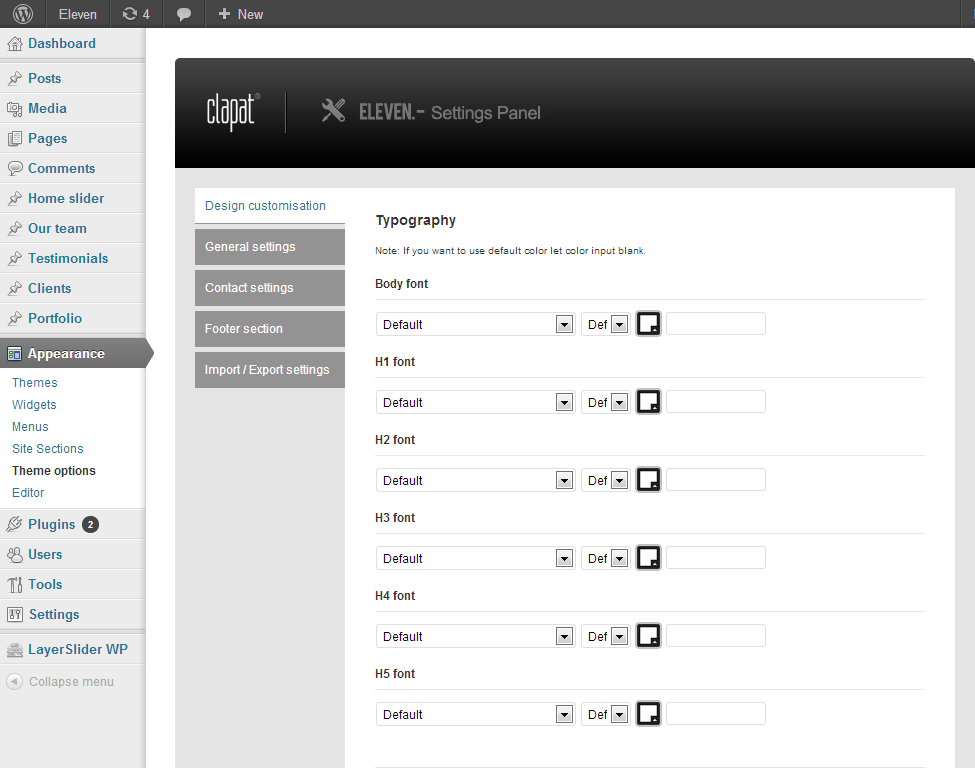This screenshot has width=975, height=768.
Task: Expand the H3 font family dropdown
Action: pyautogui.click(x=476, y=558)
